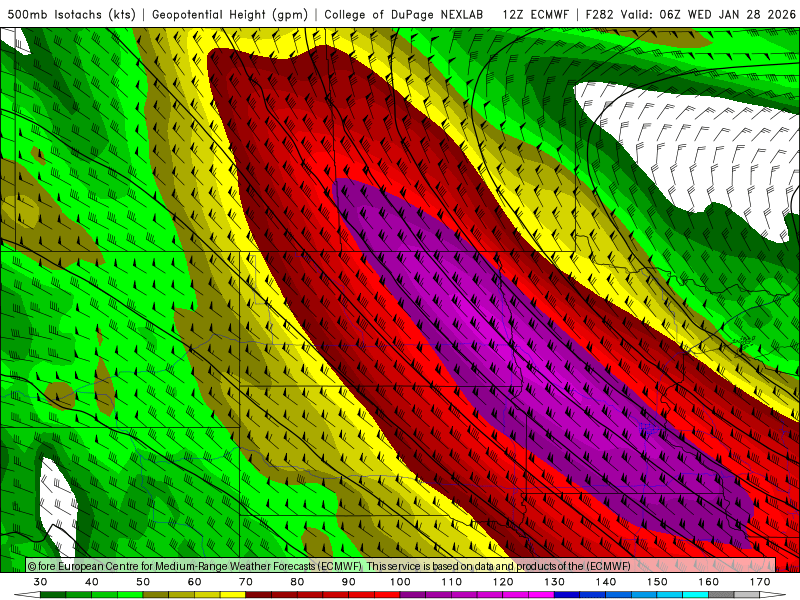The image size is (800, 600).
Task: Click the '60' value on the legend
Action: click(194, 582)
